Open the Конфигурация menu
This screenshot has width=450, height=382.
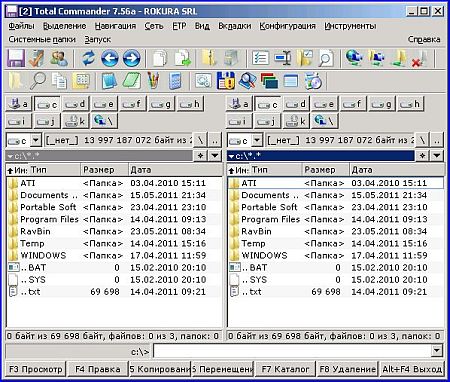[x=287, y=26]
